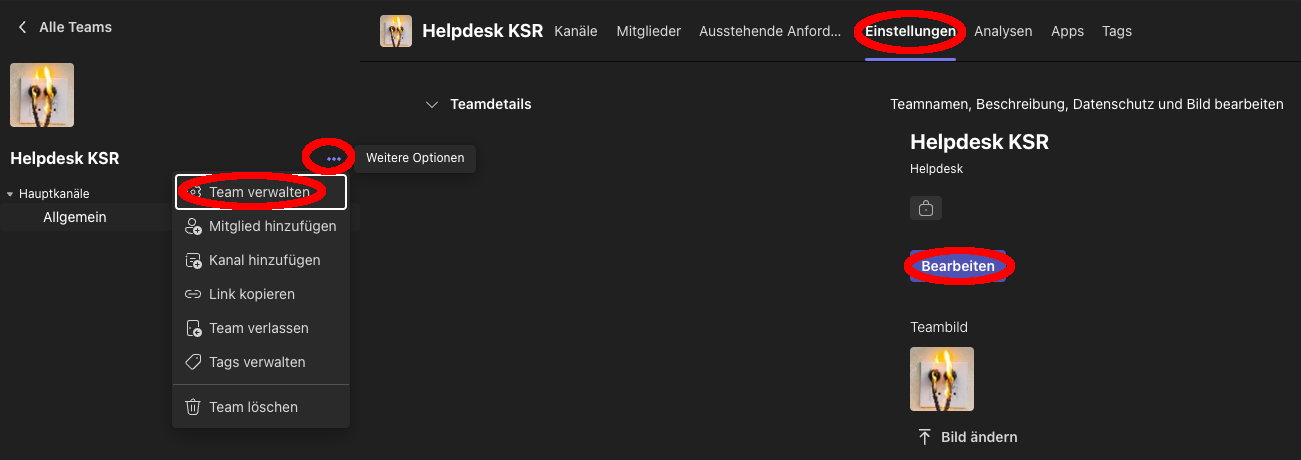Choose Team verlassen from the menu
This screenshot has height=460, width=1301.
pyautogui.click(x=261, y=328)
